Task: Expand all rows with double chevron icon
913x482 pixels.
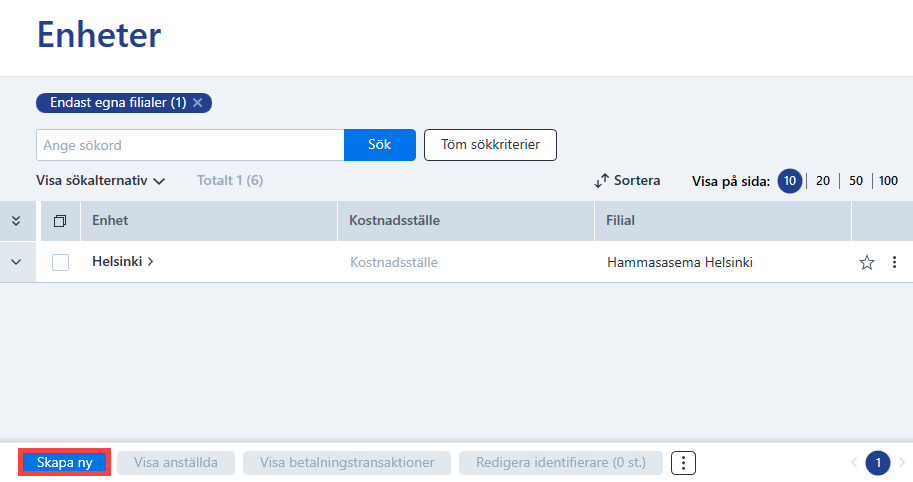Action: tap(16, 221)
